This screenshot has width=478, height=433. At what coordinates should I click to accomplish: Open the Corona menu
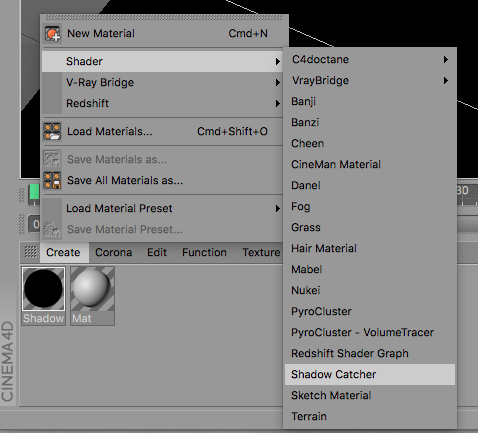click(114, 252)
